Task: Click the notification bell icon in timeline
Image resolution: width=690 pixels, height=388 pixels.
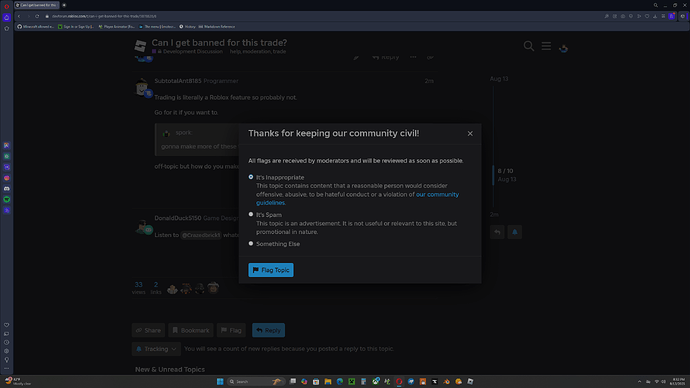Action: click(514, 232)
